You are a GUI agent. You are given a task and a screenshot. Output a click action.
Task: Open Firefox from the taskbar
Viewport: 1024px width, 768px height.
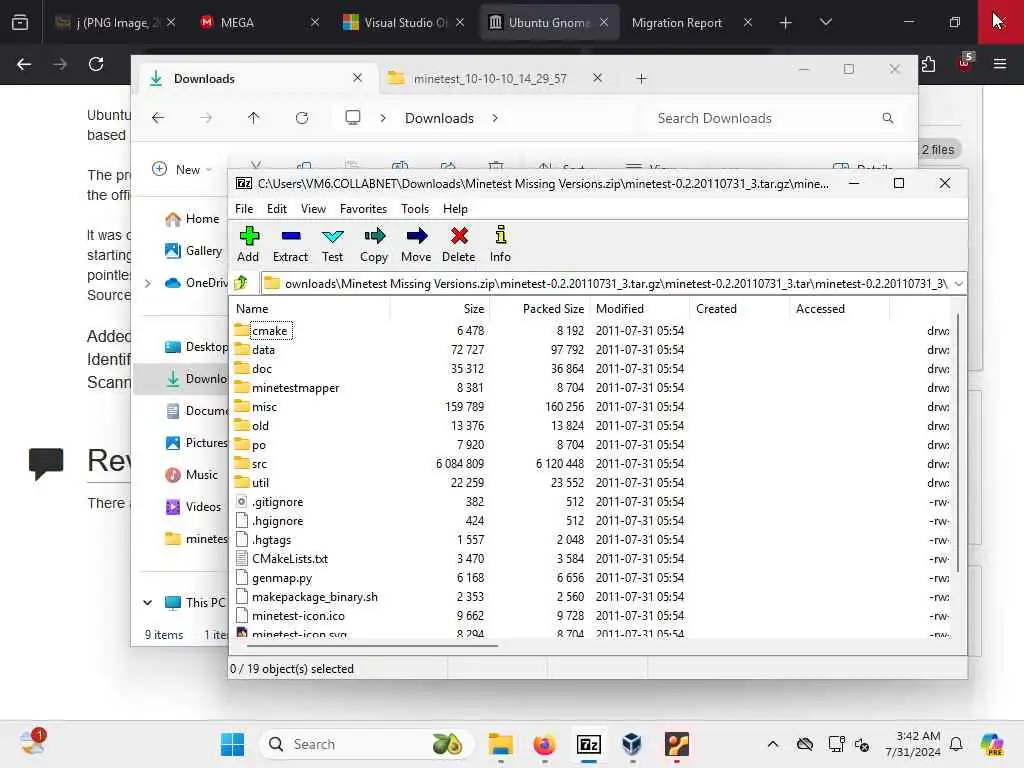click(x=544, y=744)
